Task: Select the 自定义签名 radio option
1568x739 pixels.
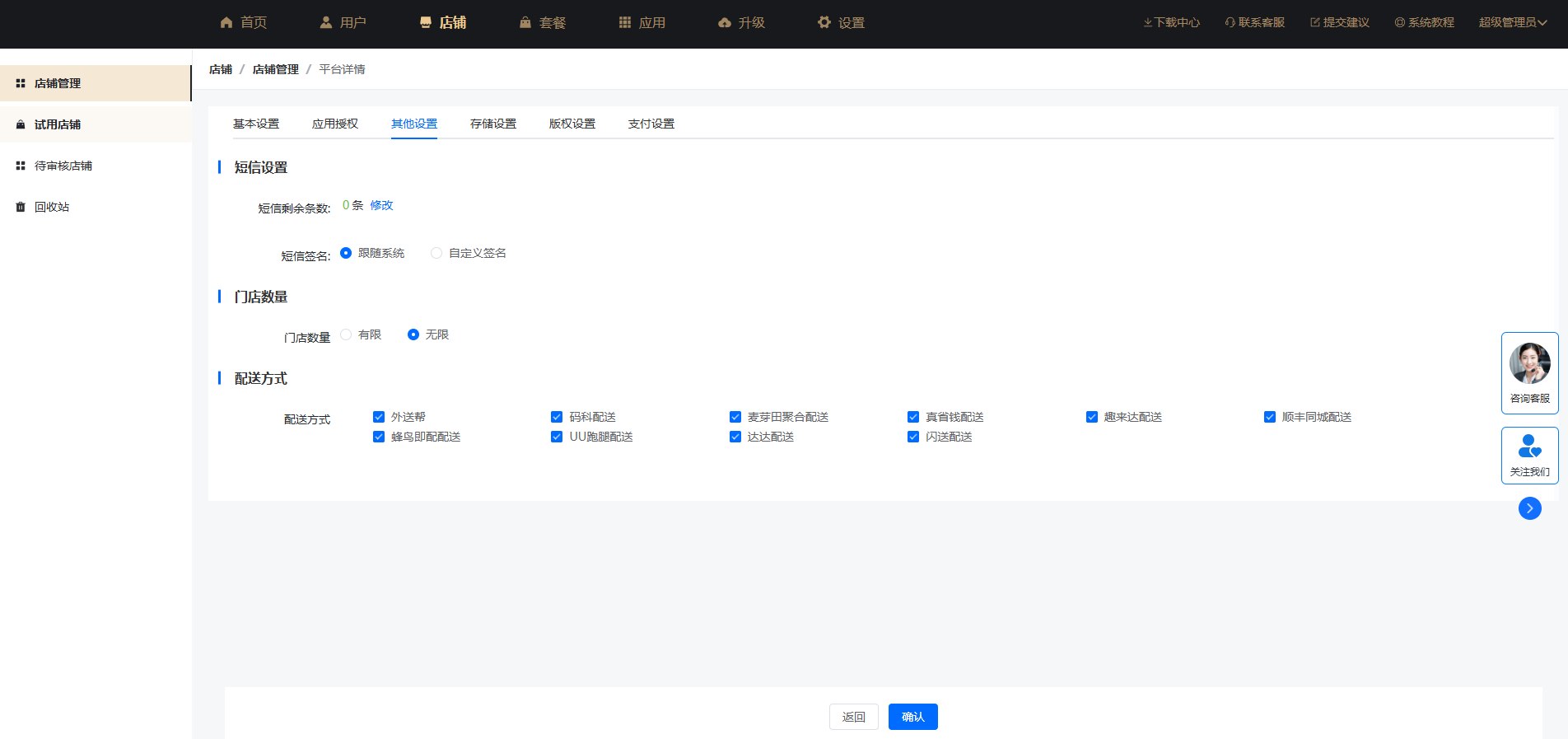Action: tap(436, 253)
